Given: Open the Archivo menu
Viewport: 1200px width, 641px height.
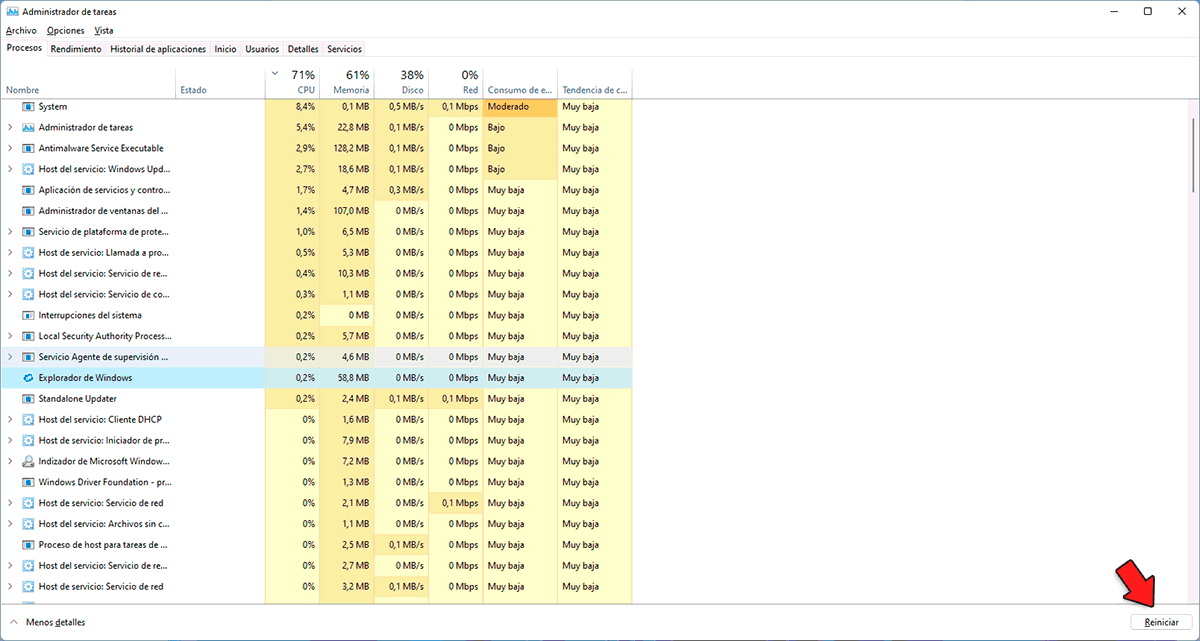Looking at the screenshot, I should (x=21, y=31).
